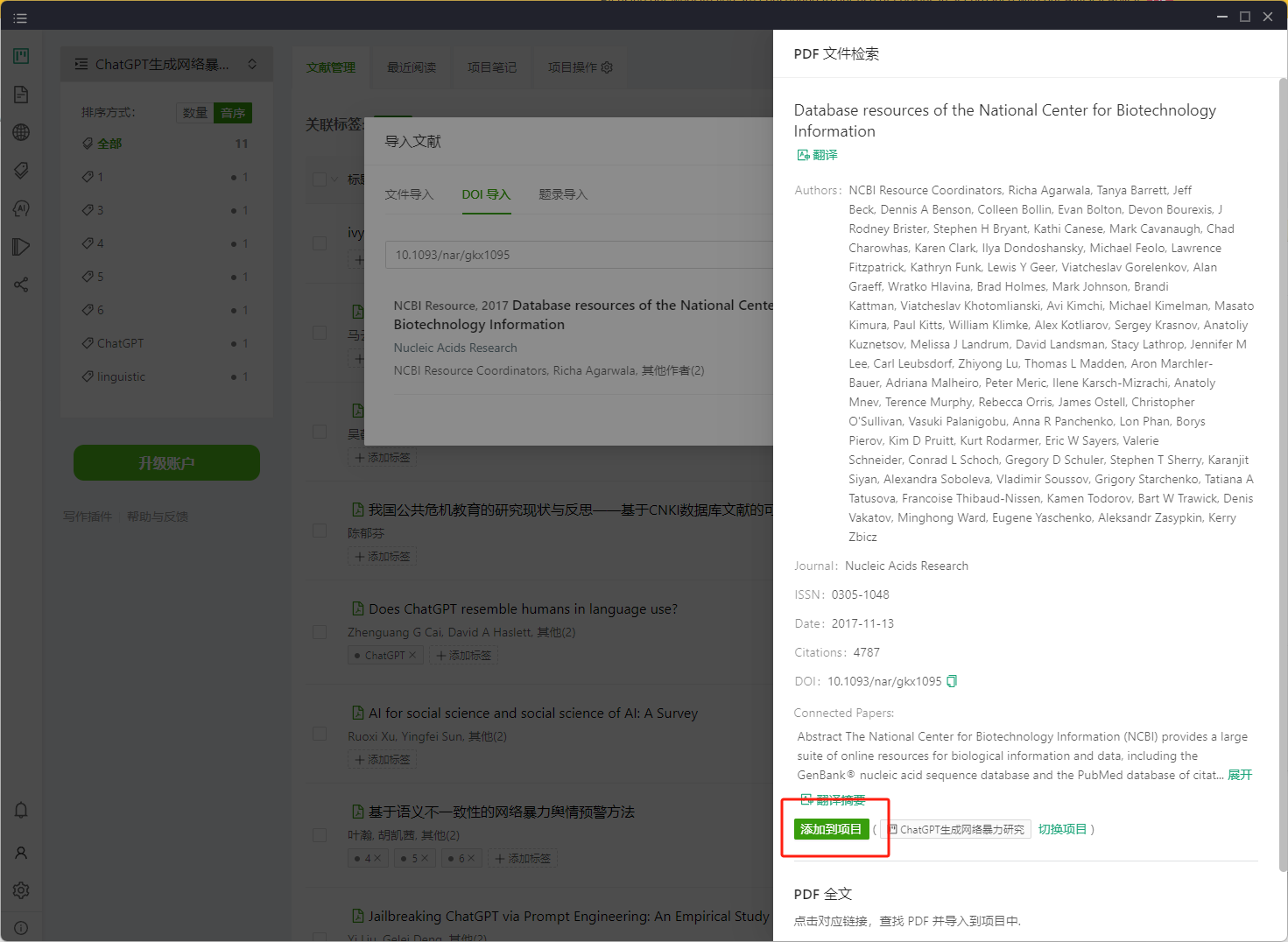The height and width of the screenshot is (942, 1288).
Task: Open the globe web icon in the sidebar
Action: point(21,132)
